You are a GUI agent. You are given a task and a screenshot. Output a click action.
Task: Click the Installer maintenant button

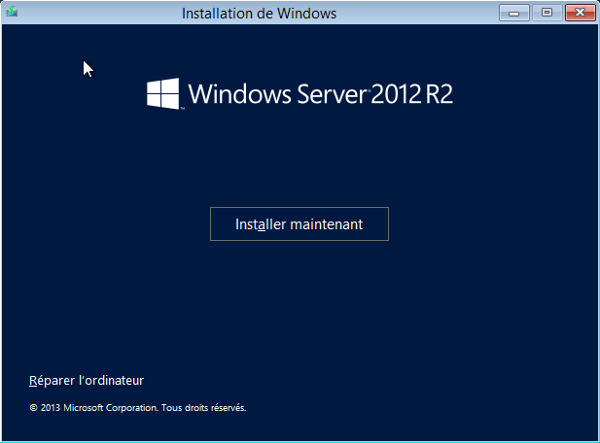299,224
